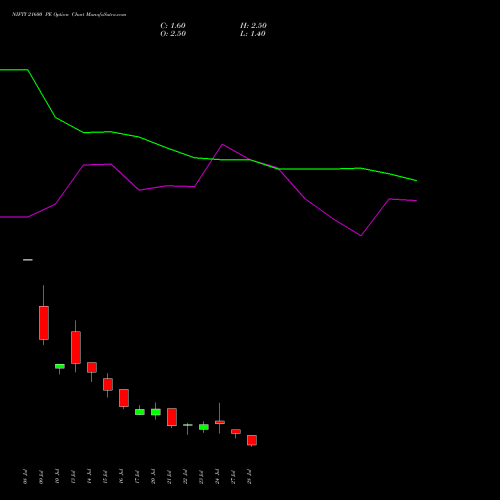Click the close value C: 1.60
500x500 pixels.
coord(173,26)
